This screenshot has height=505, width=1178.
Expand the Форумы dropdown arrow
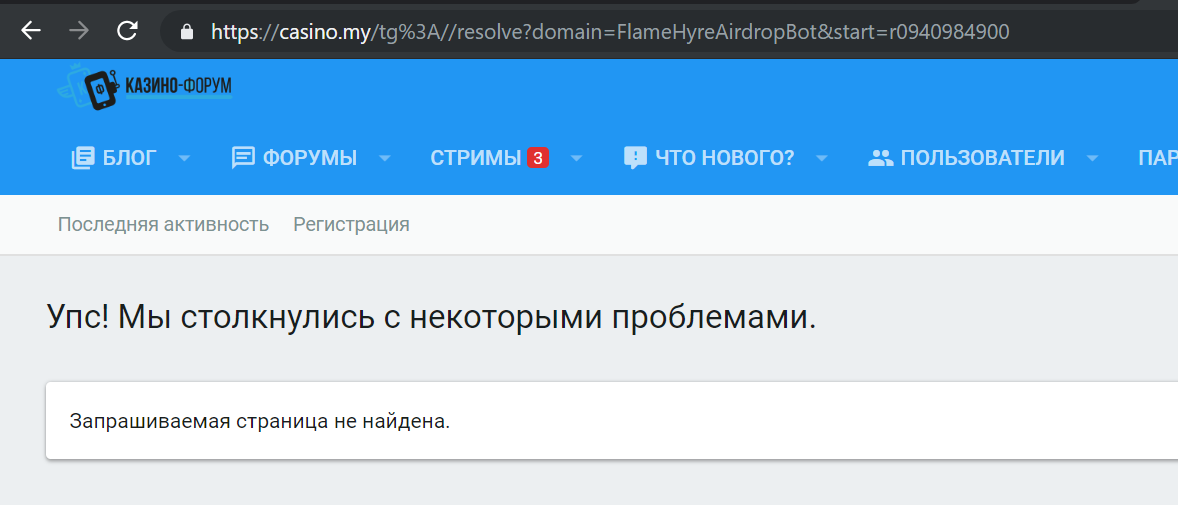(x=385, y=158)
